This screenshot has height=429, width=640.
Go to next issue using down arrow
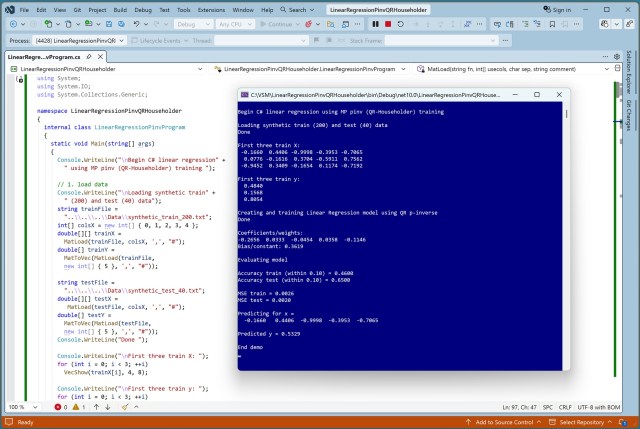pyautogui.click(x=108, y=407)
